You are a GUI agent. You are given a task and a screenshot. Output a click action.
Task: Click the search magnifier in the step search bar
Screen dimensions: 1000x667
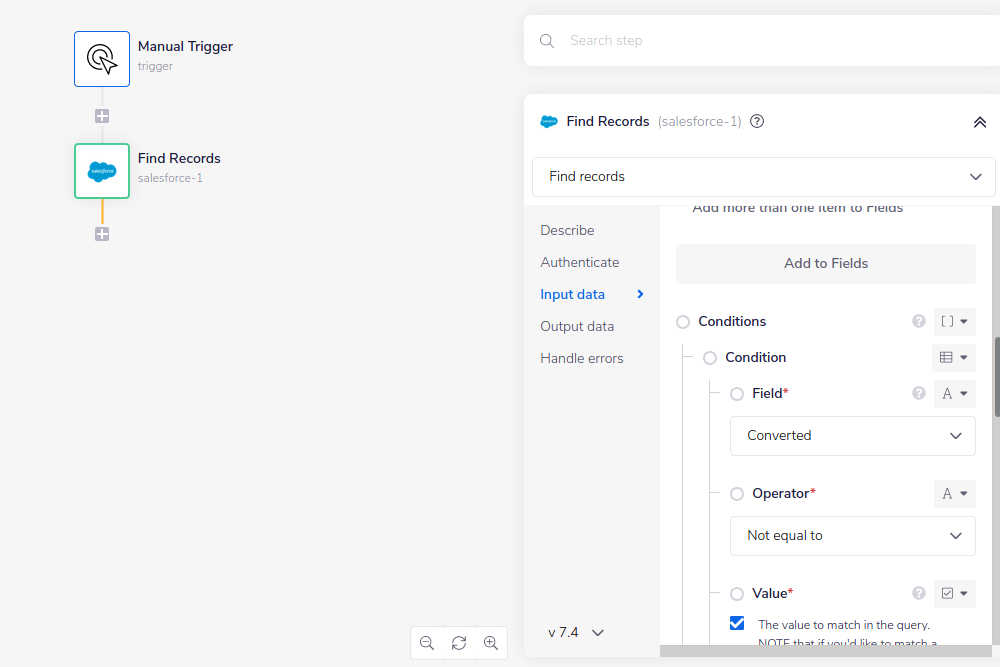[x=546, y=40]
